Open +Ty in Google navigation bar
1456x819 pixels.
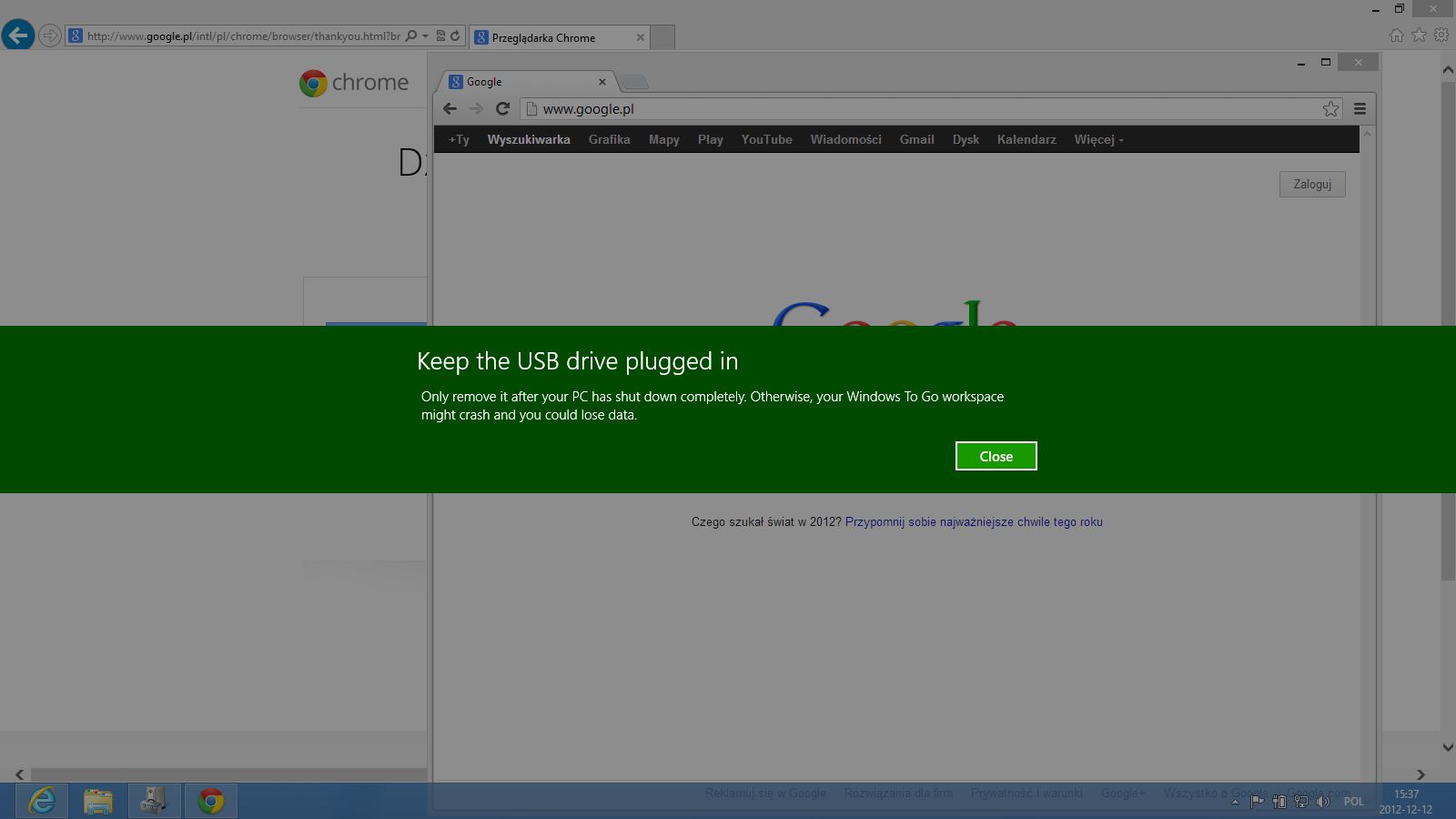click(x=459, y=139)
